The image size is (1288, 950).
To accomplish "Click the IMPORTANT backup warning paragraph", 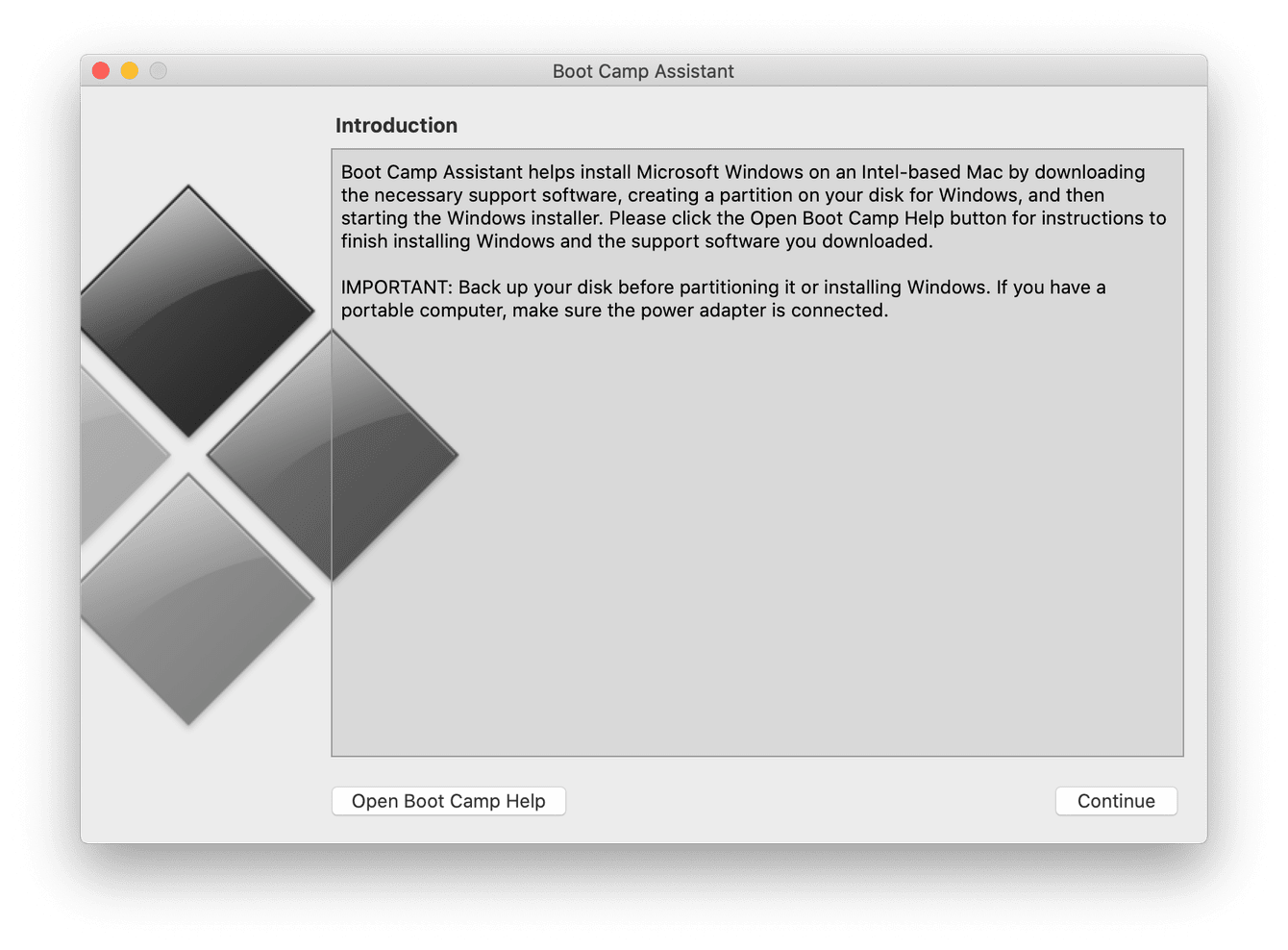I will tap(724, 298).
